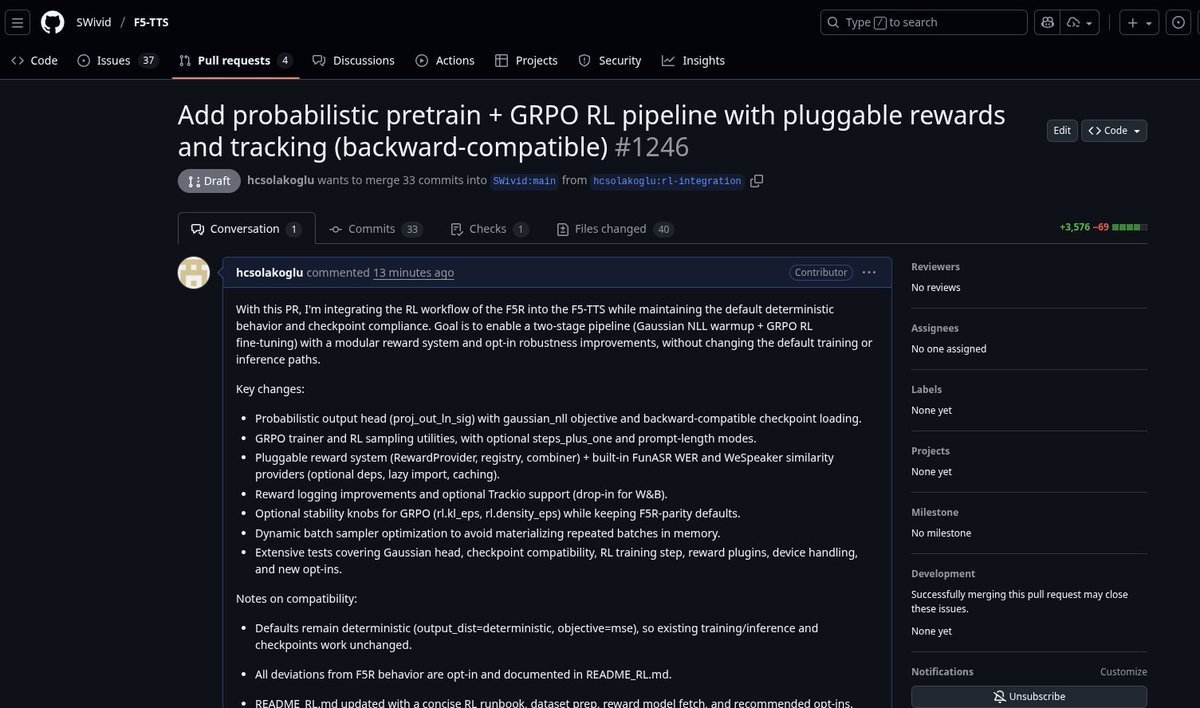Open the Issues tab
Image resolution: width=1200 pixels, height=708 pixels.
[118, 61]
